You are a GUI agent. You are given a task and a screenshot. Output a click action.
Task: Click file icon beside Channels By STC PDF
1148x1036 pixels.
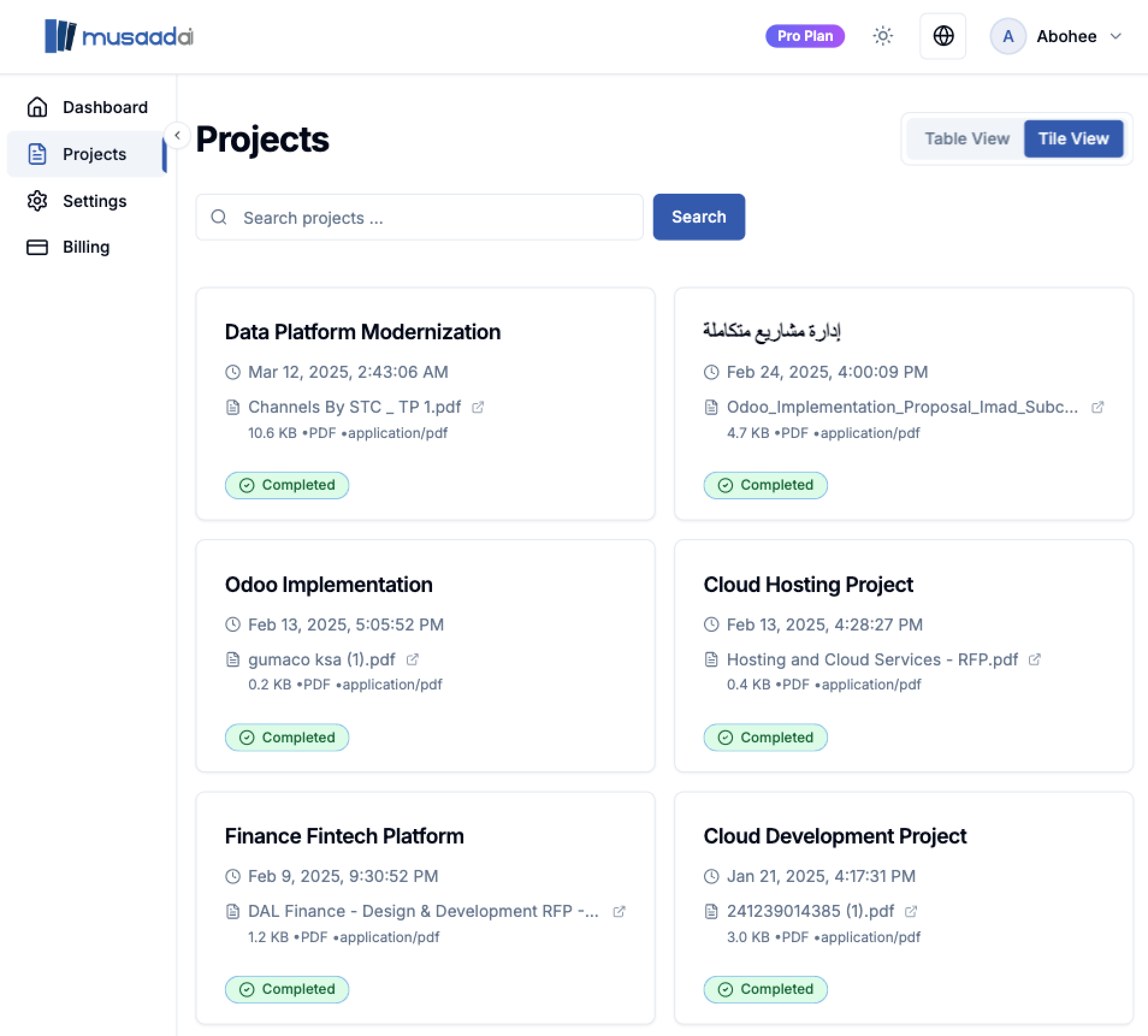233,407
